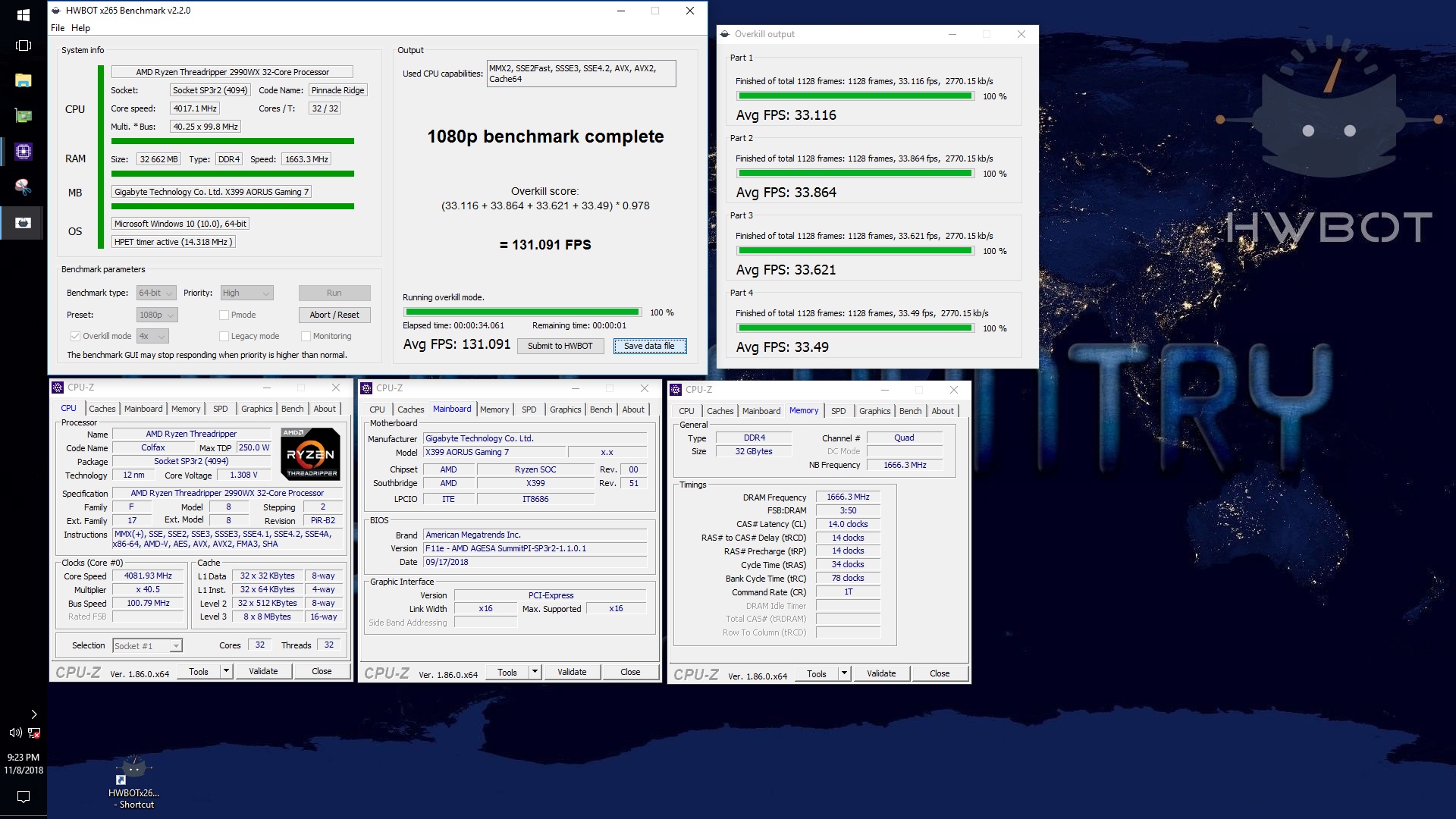Expand Tools arrow in CPU-Z CPU window

[226, 671]
